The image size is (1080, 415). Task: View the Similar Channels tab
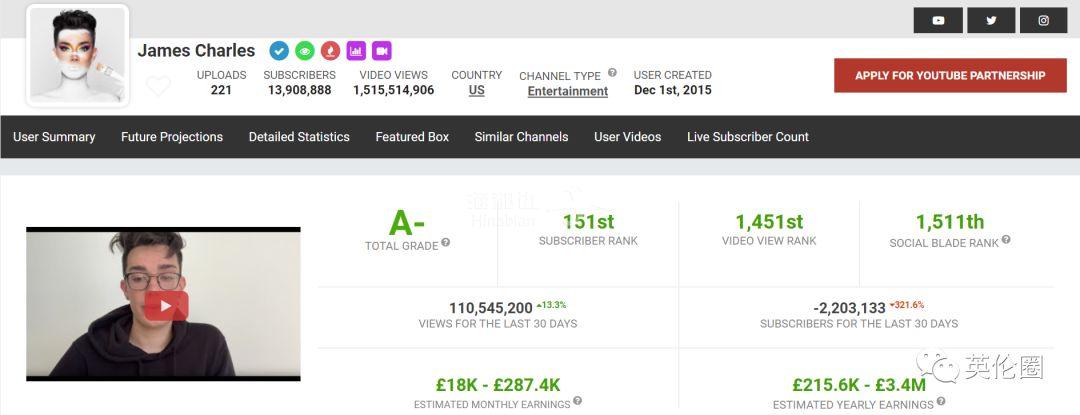click(x=521, y=137)
